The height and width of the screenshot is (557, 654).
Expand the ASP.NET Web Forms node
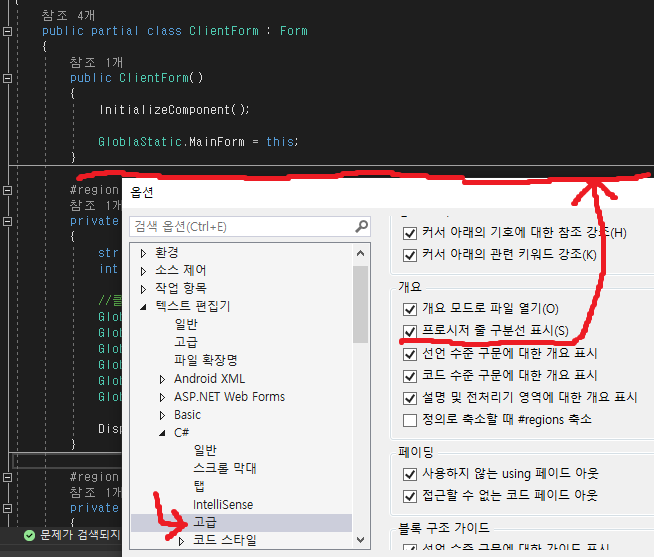[162, 397]
